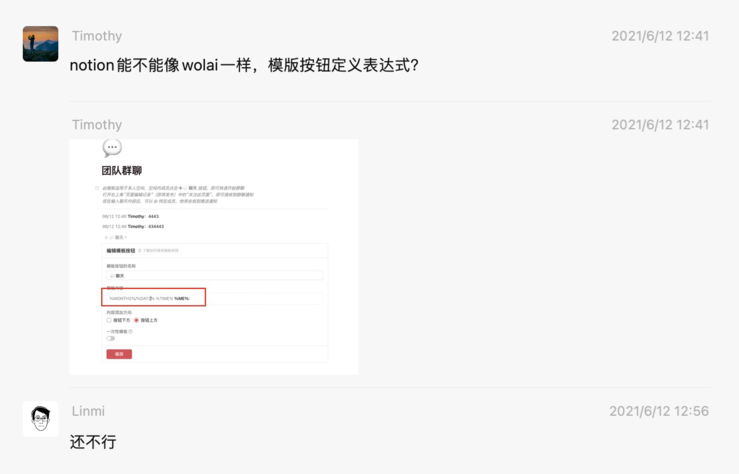Click the template content field with %MONTH2%
This screenshot has height=474, width=739.
[x=214, y=298]
